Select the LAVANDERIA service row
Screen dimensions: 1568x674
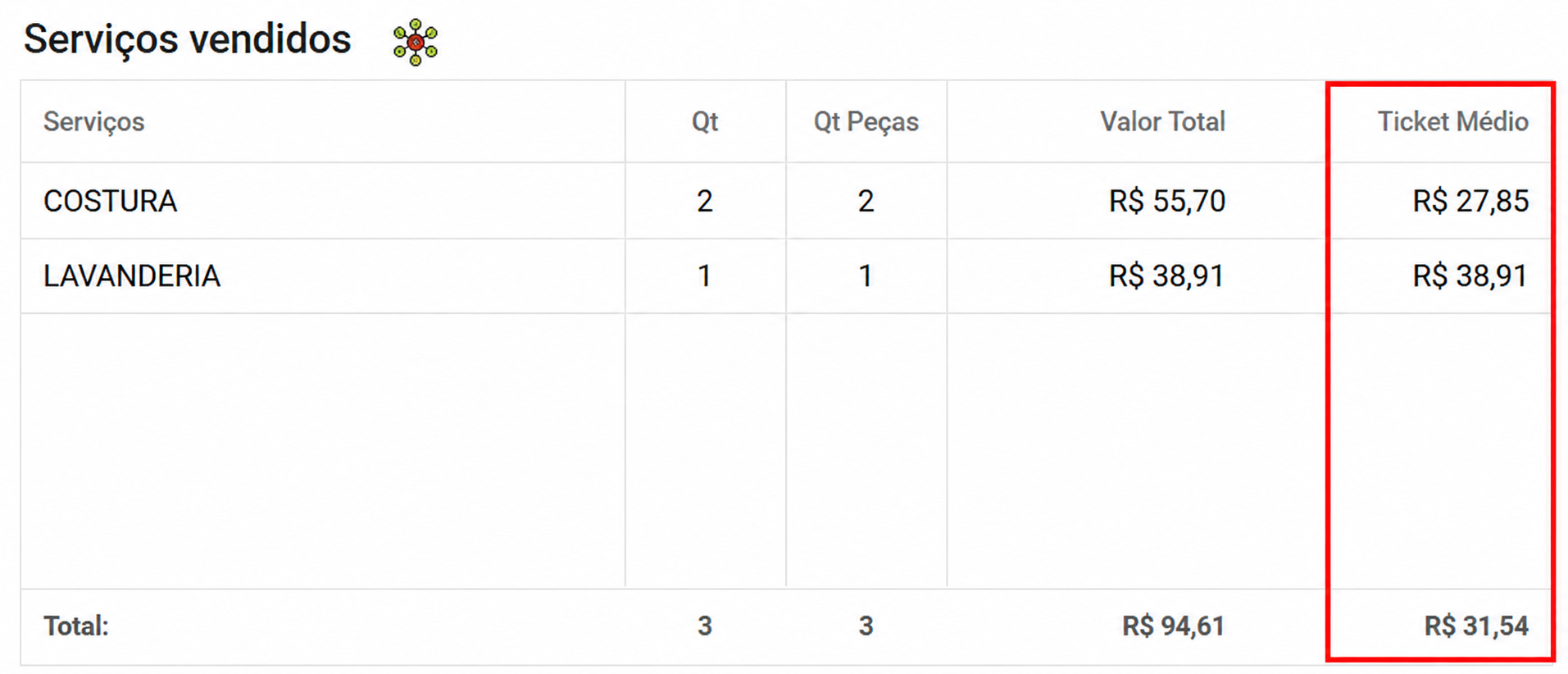785,276
